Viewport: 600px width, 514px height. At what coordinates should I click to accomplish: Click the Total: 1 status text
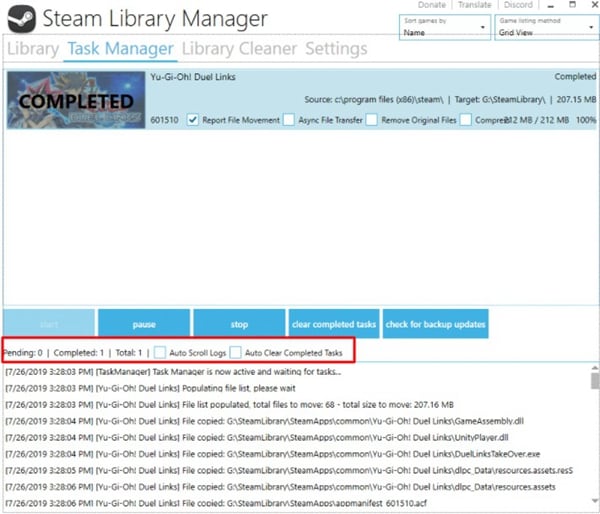[x=129, y=353]
